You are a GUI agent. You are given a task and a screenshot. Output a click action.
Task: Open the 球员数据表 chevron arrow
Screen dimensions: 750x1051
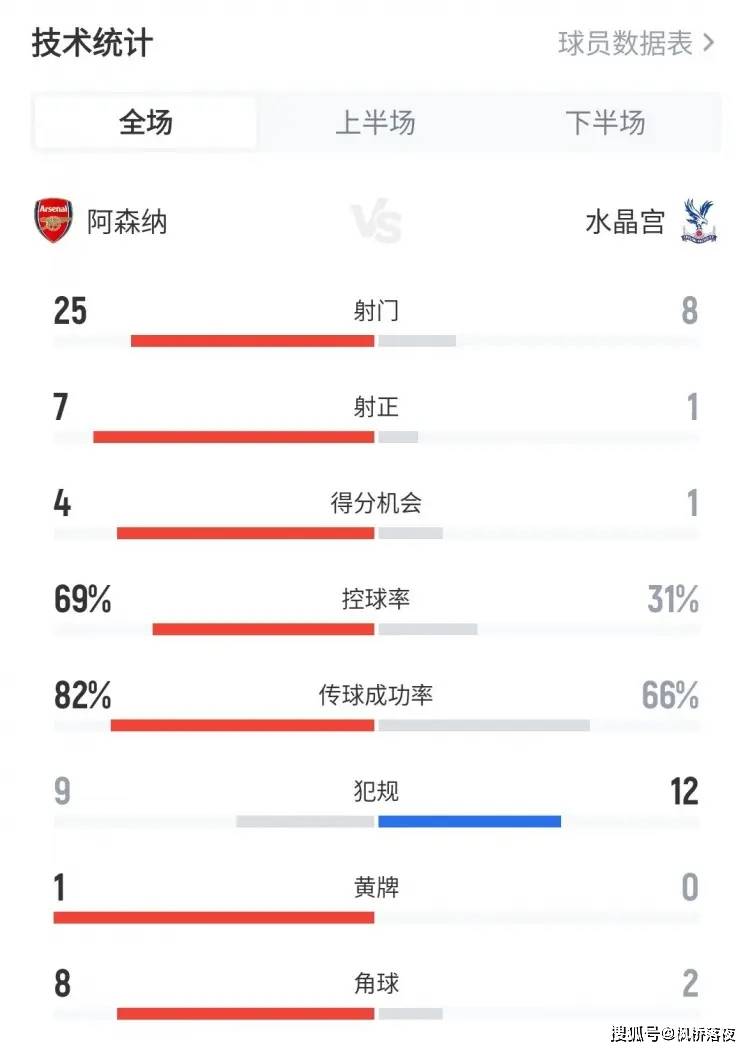coord(709,43)
